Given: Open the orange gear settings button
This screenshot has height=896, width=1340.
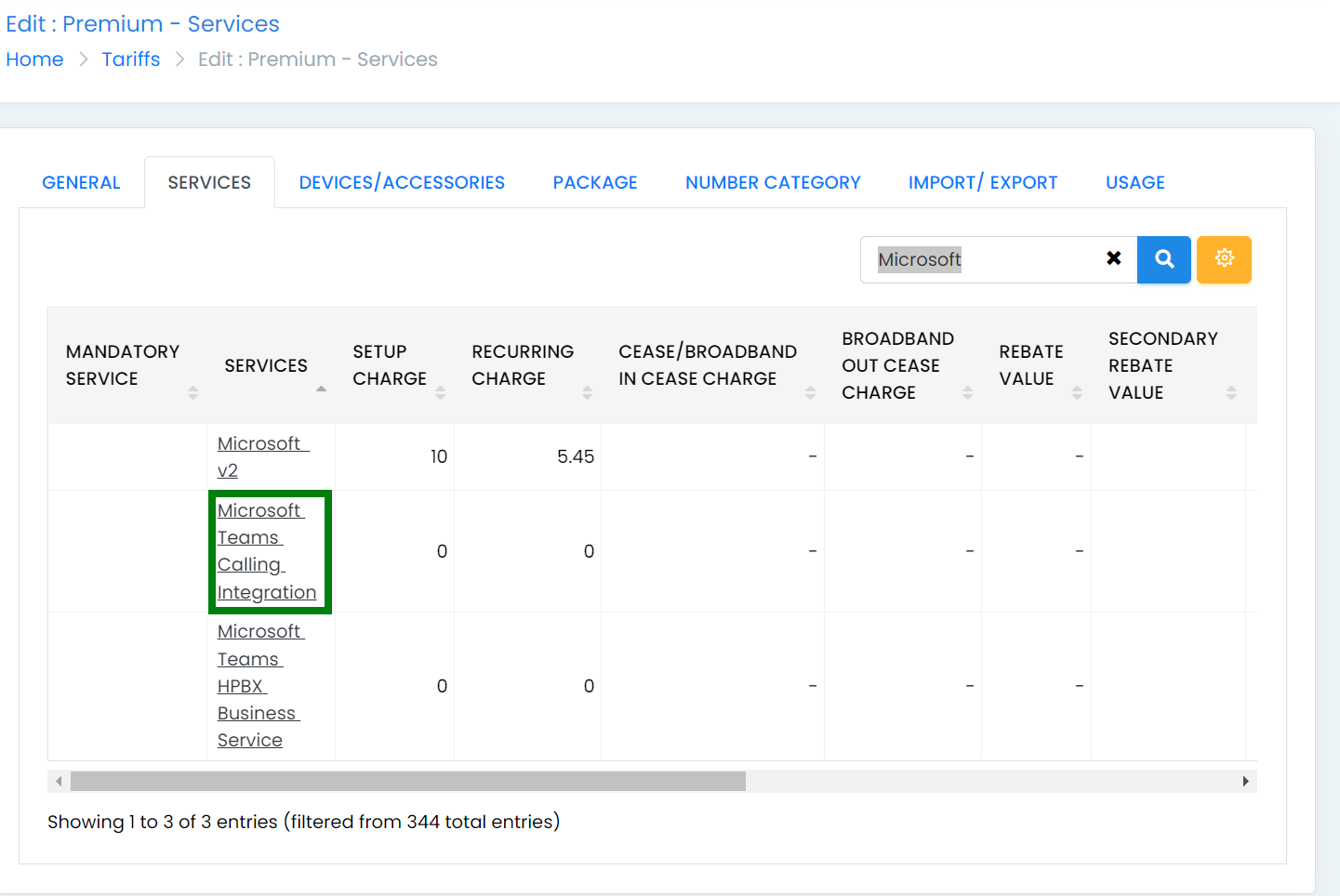Looking at the screenshot, I should 1224,259.
